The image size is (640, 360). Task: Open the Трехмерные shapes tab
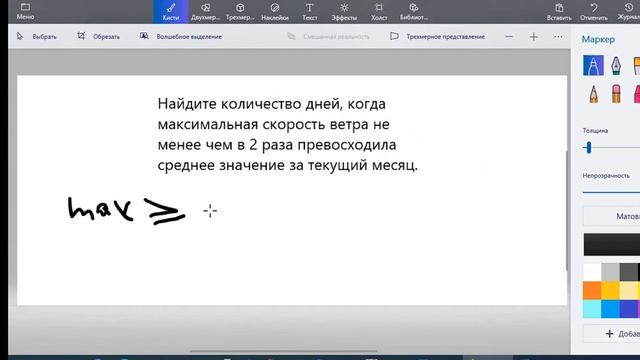[x=240, y=11]
